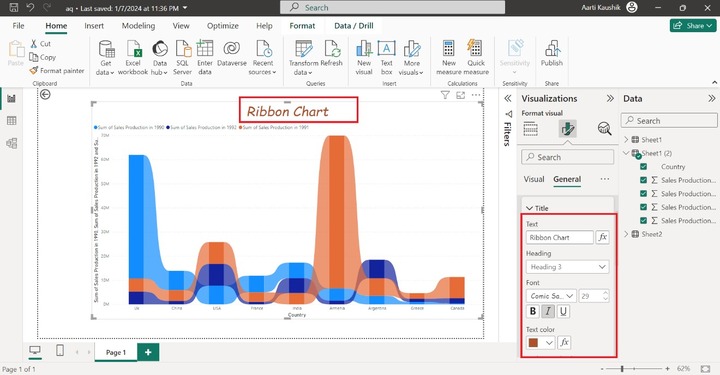The width and height of the screenshot is (720, 375).
Task: Click Copy in the Clipboard group
Action: point(43,57)
